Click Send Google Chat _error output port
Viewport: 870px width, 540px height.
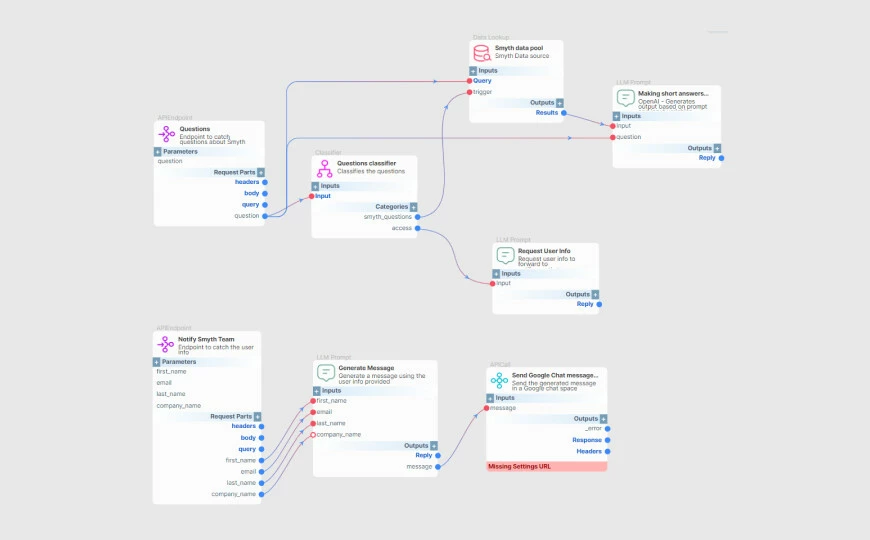click(x=608, y=428)
